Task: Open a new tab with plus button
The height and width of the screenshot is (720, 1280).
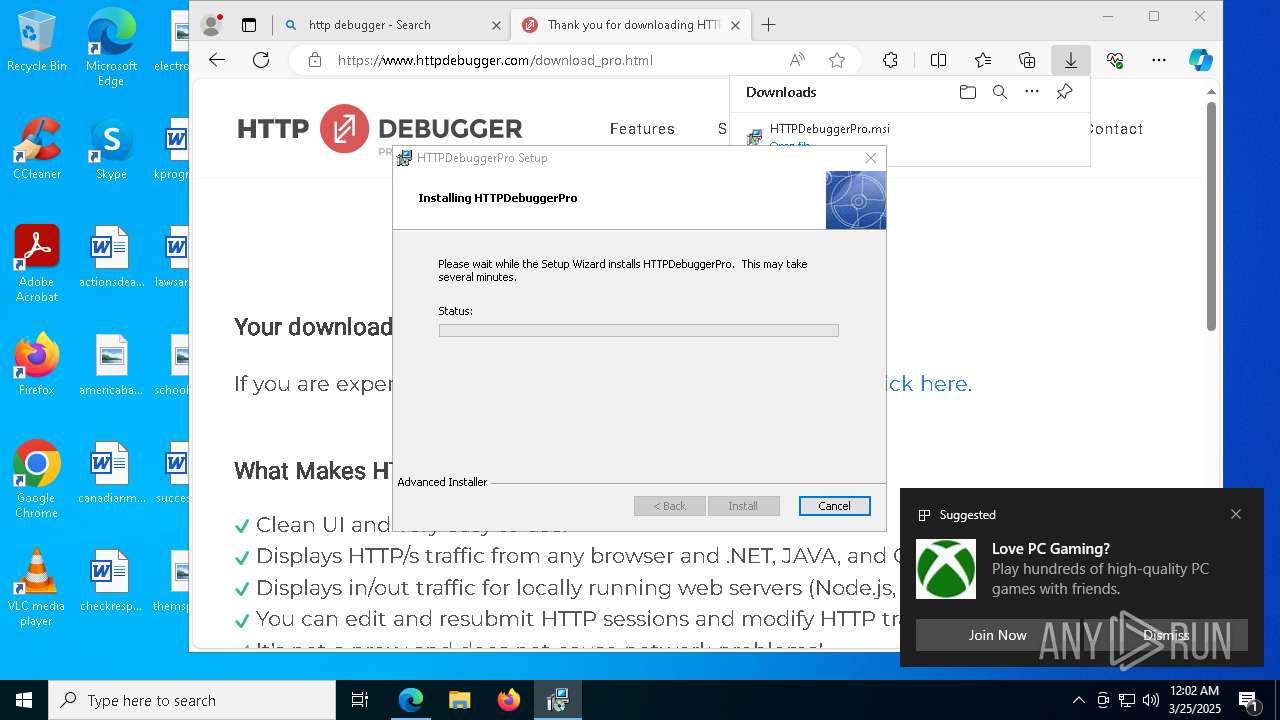Action: (768, 25)
